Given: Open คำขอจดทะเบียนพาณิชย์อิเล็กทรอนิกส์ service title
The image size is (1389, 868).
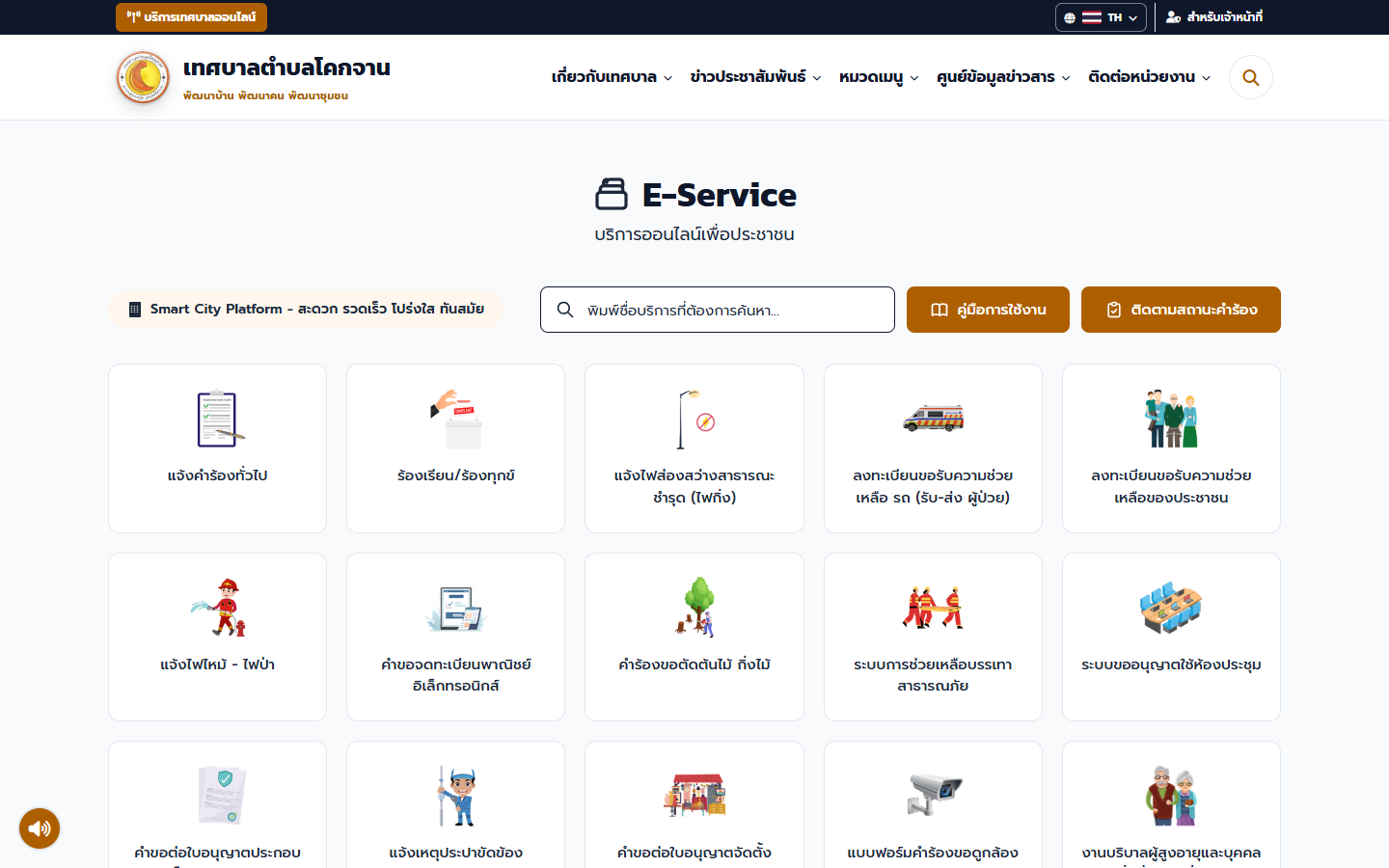Looking at the screenshot, I should (455, 675).
